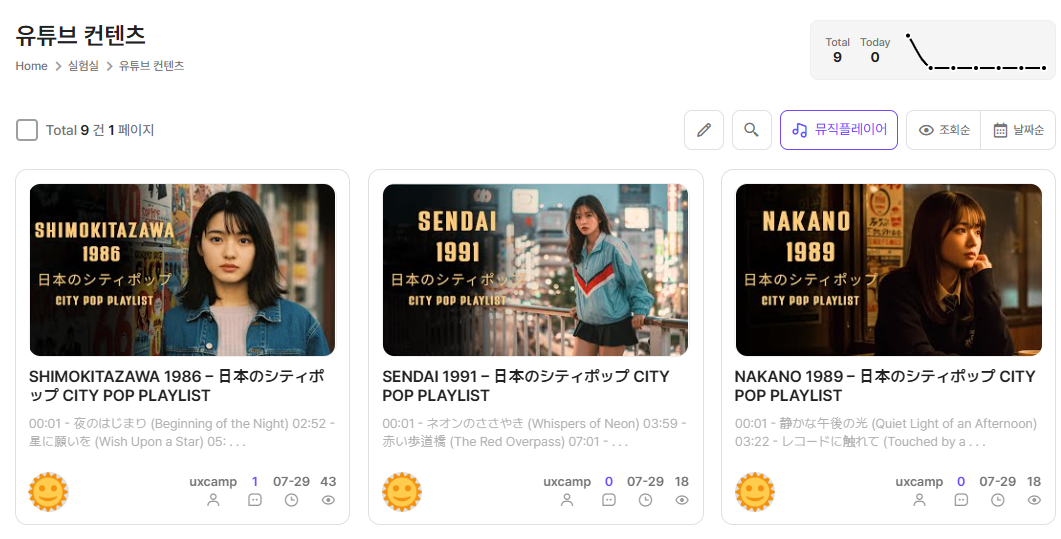Click the sun avatar on Nakano card
This screenshot has height=539, width=1061.
coord(755,492)
